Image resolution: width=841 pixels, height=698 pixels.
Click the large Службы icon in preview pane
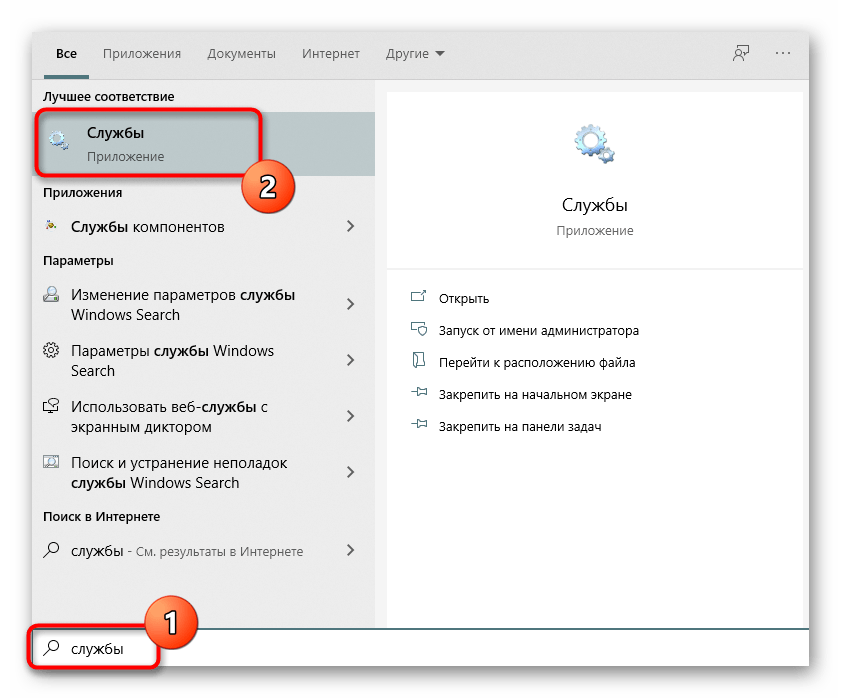coord(594,144)
